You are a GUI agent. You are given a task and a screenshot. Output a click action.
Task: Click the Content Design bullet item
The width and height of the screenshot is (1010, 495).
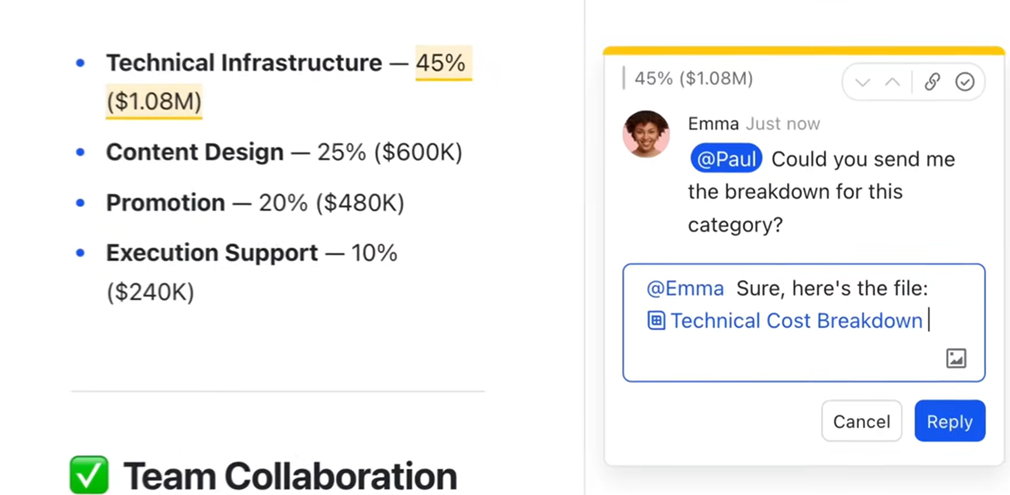pyautogui.click(x=195, y=153)
